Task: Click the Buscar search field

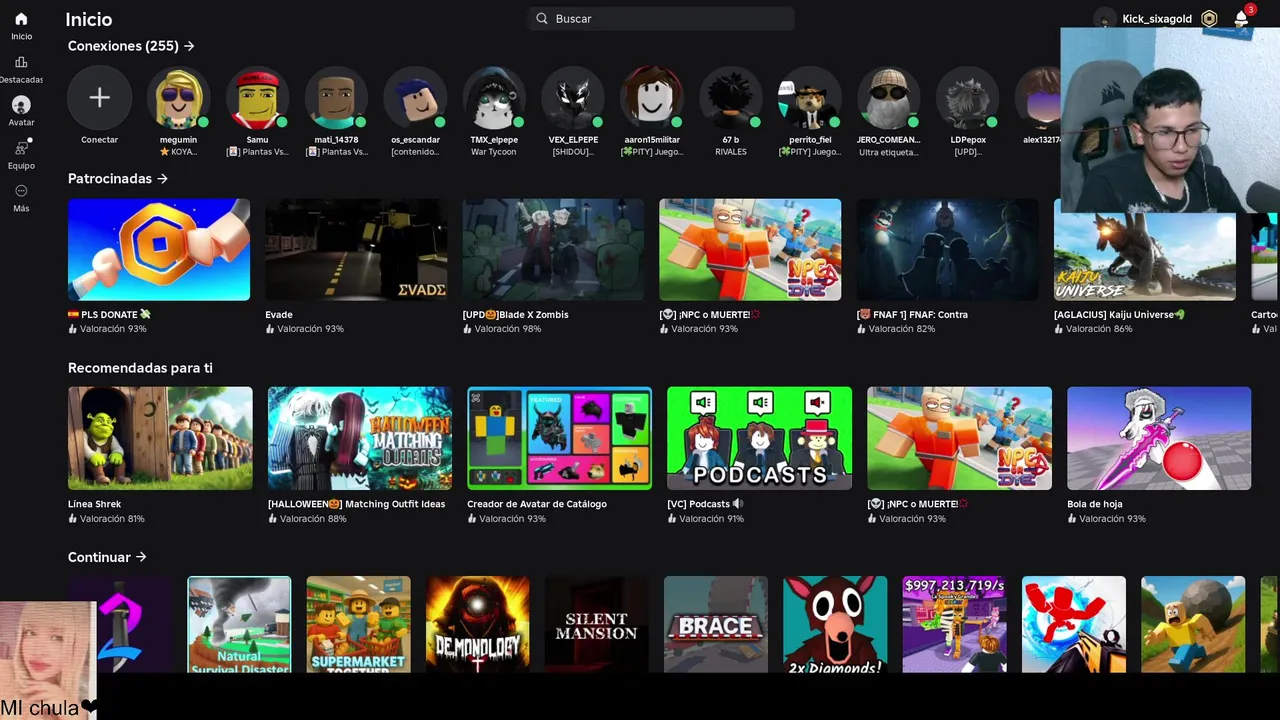Action: (x=661, y=18)
